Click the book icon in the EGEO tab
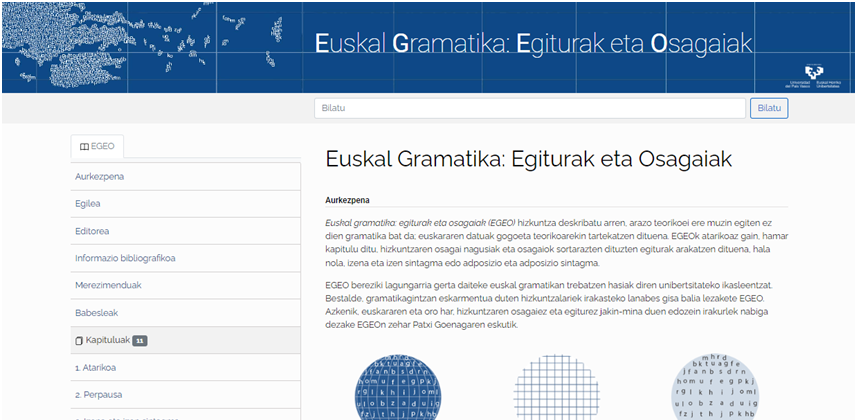The width and height of the screenshot is (855, 420). [x=84, y=146]
